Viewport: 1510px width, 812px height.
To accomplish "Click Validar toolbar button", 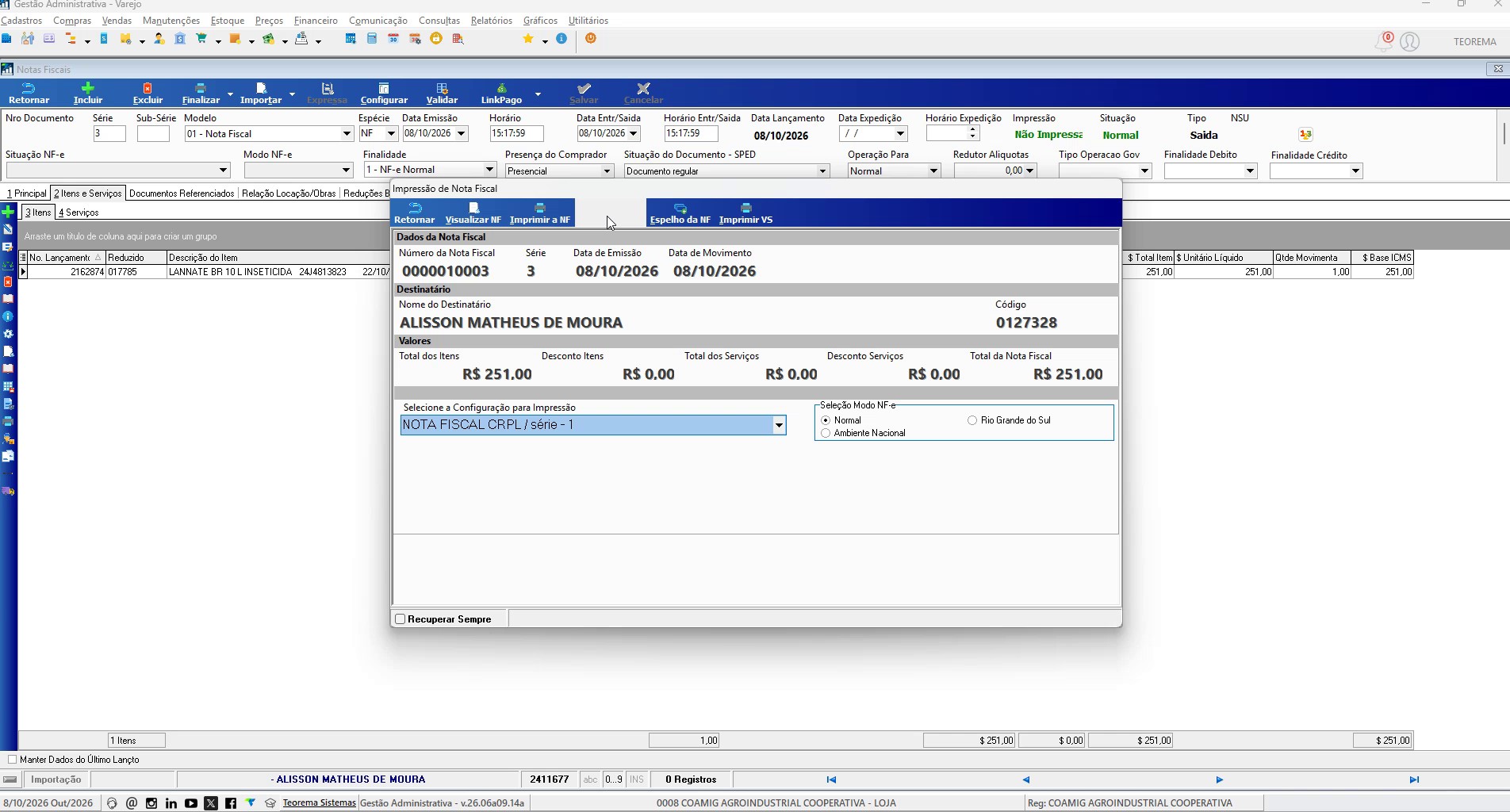I will tap(442, 93).
